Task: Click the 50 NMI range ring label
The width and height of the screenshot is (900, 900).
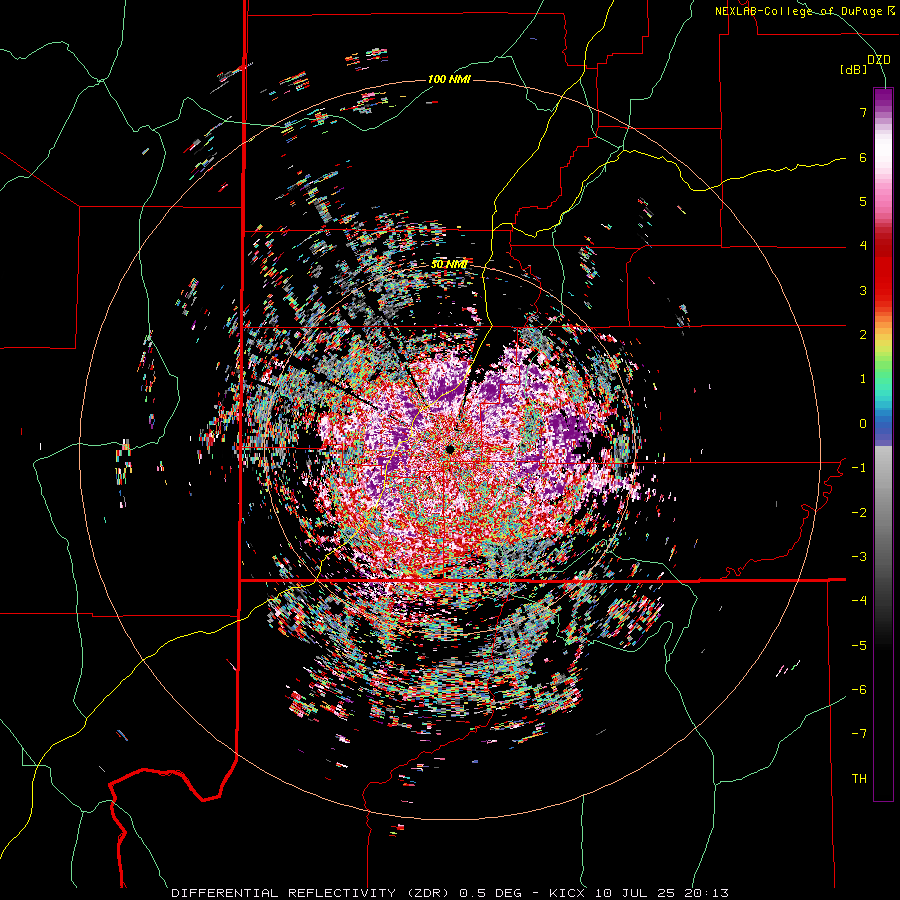Action: [x=449, y=264]
